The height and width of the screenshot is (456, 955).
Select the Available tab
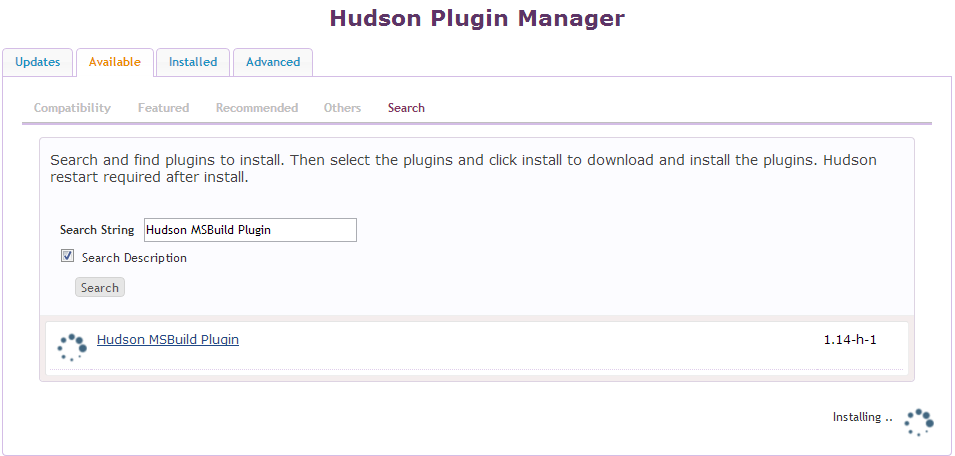pyautogui.click(x=115, y=62)
